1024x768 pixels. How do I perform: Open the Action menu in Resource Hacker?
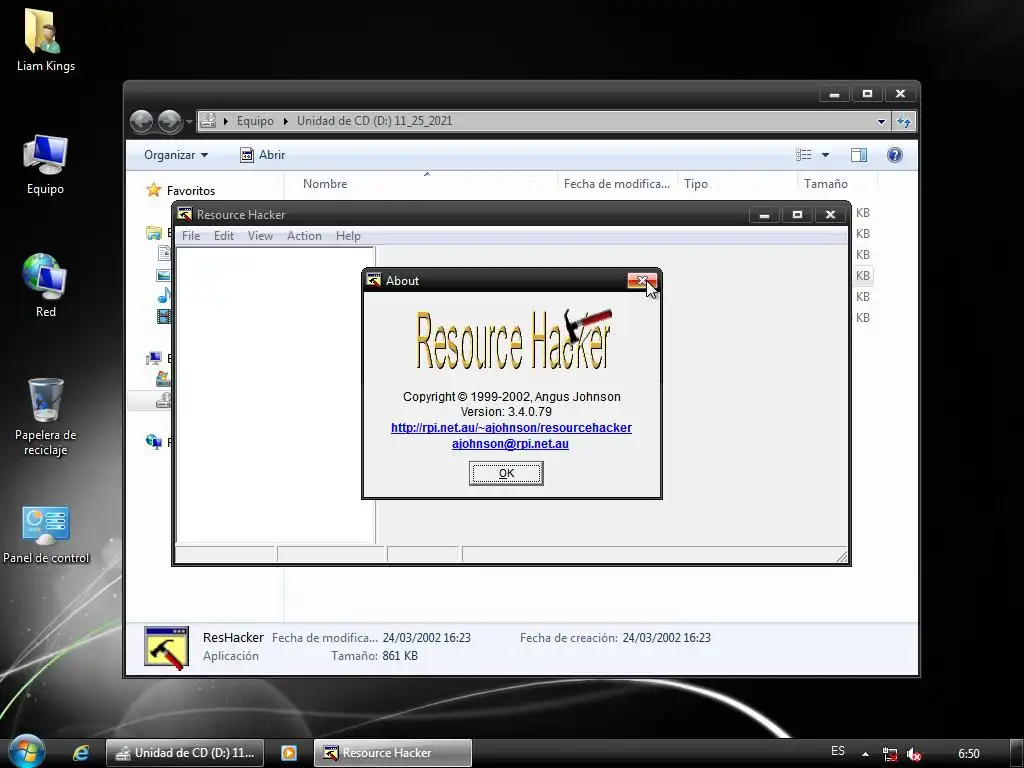(304, 236)
